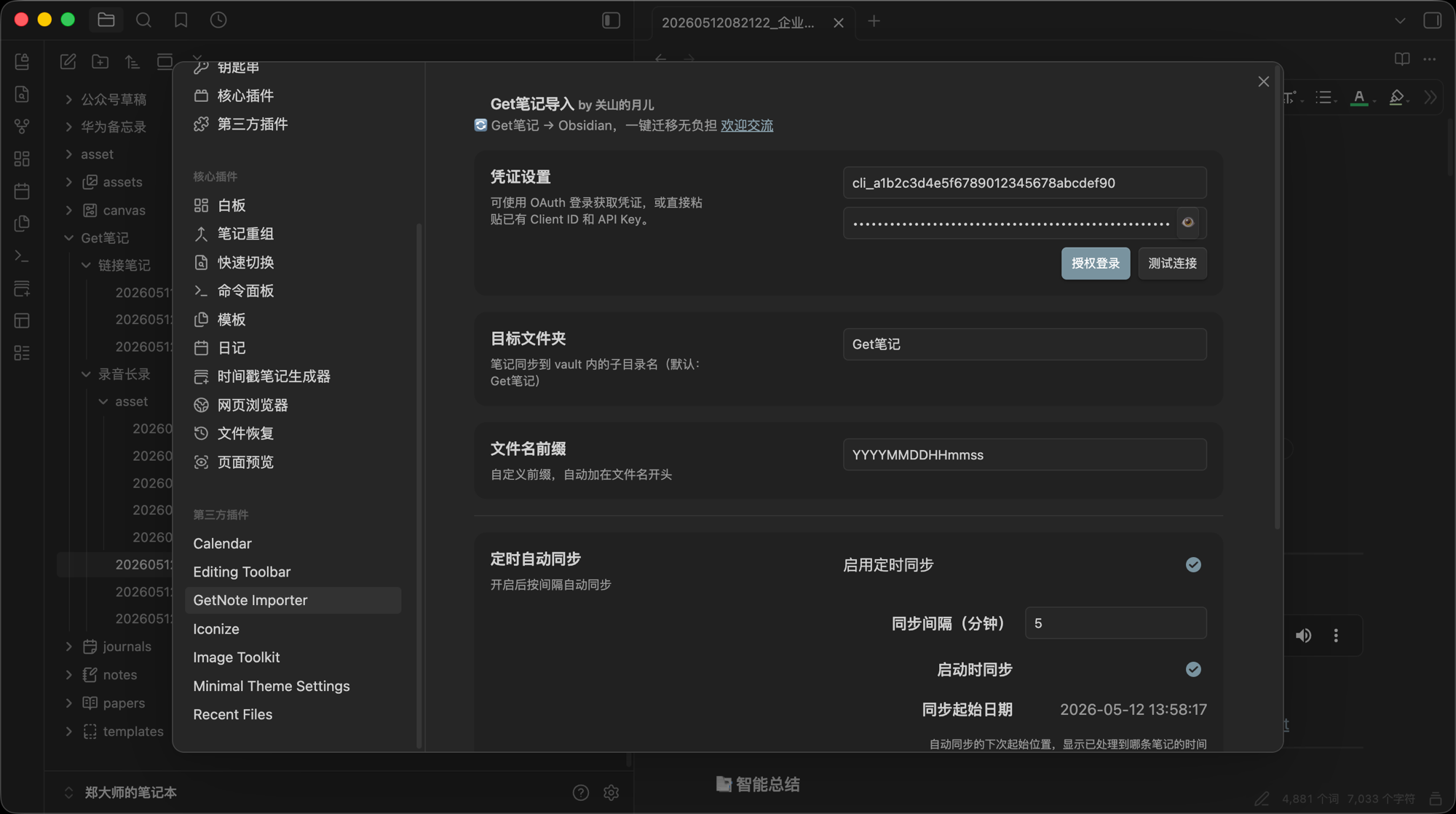Open the audio player more options icon

pos(1336,636)
